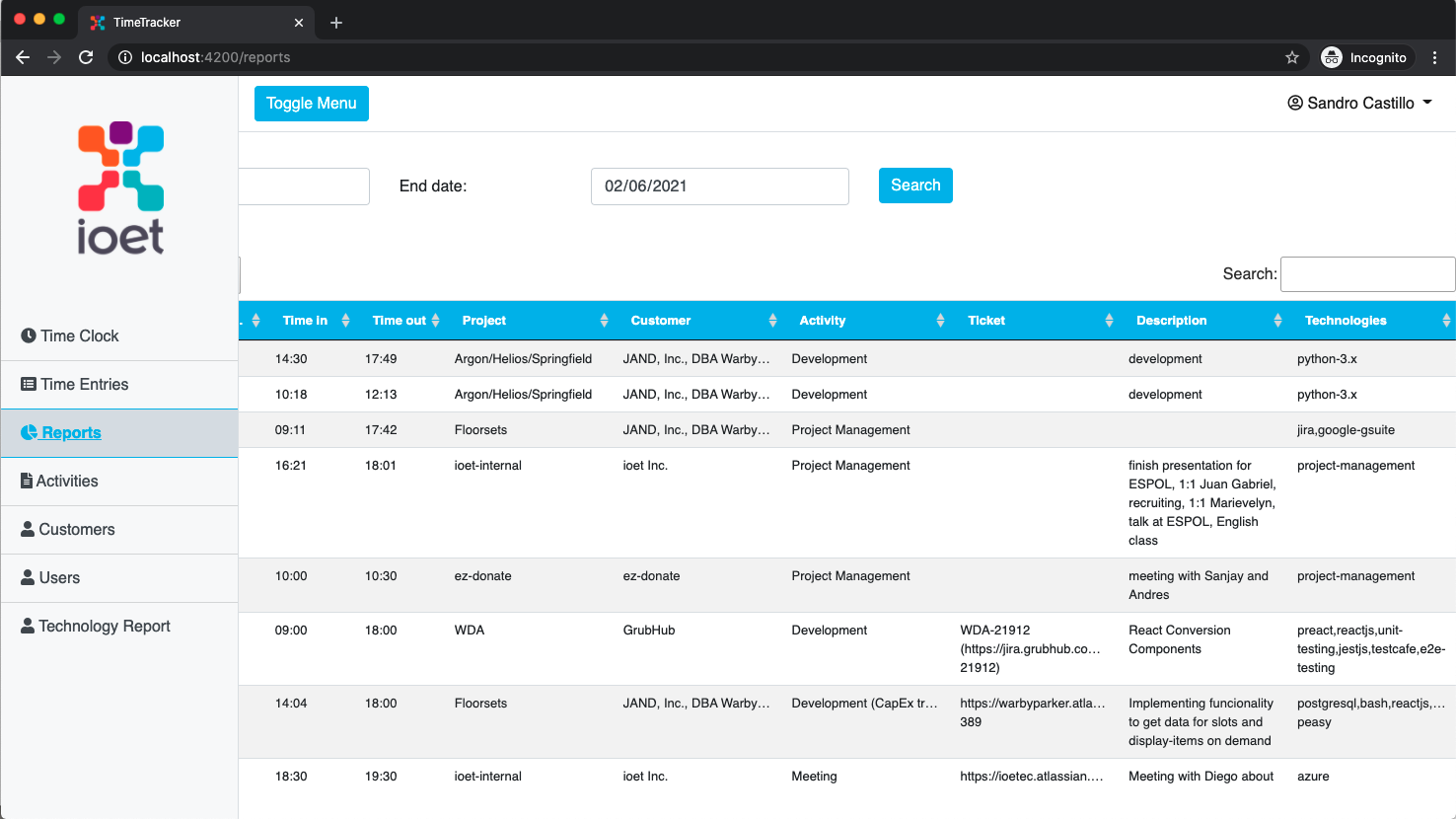This screenshot has height=819, width=1456.
Task: Click 'Development (CapEx tr…' activity cell
Action: point(864,704)
